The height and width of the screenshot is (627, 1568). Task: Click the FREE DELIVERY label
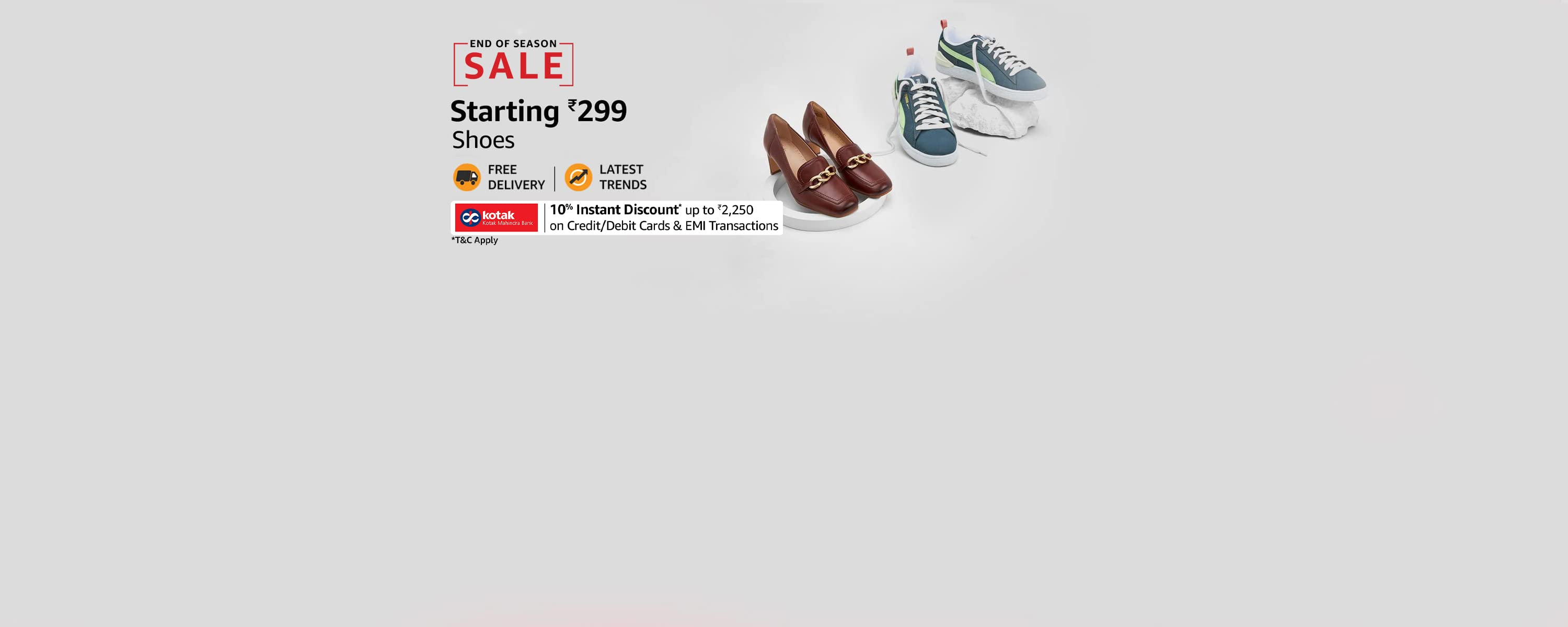coord(516,177)
